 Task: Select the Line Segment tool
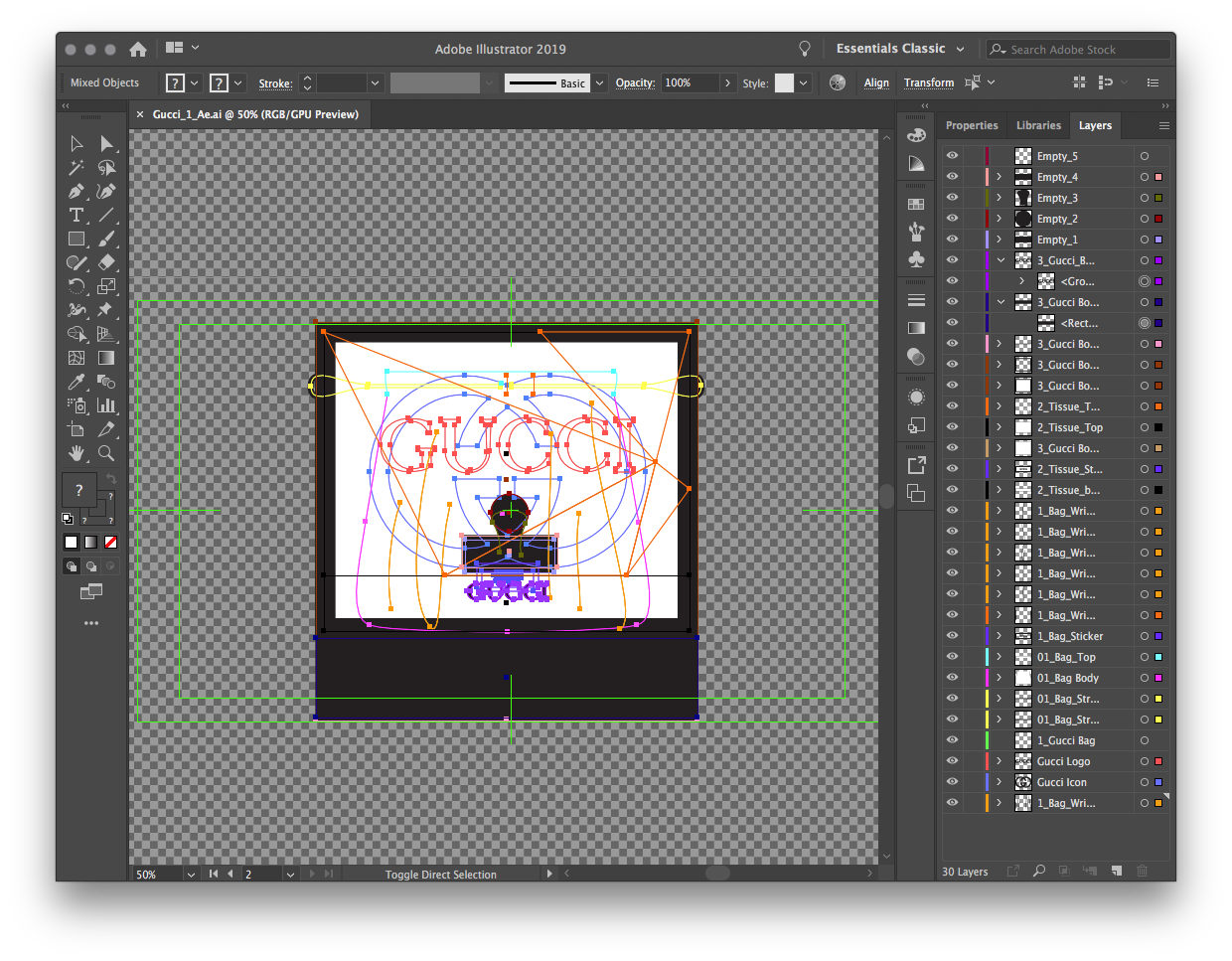(x=106, y=216)
